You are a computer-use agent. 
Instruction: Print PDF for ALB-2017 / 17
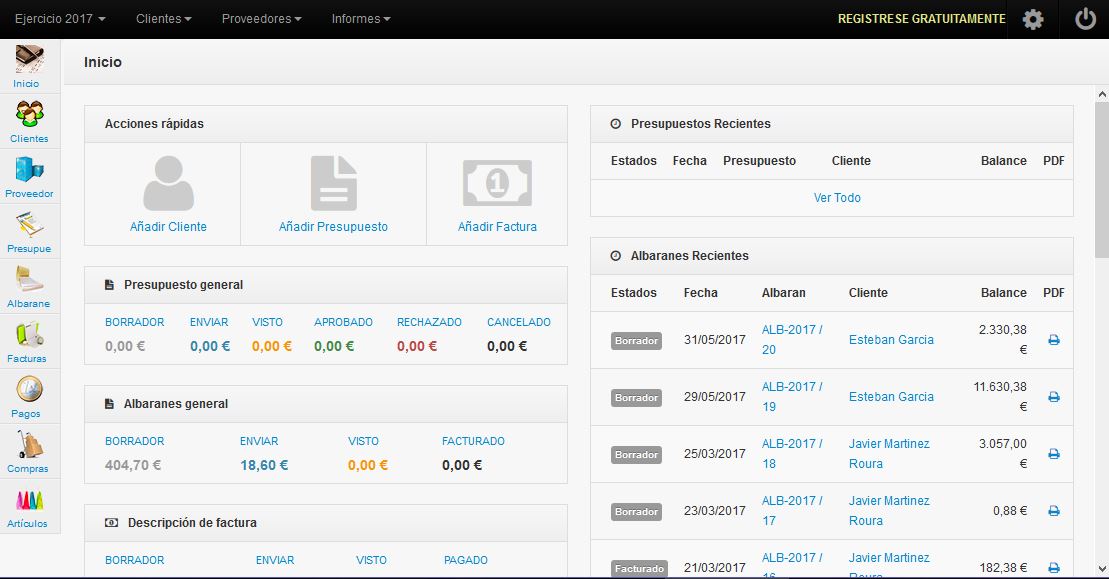(x=1054, y=511)
